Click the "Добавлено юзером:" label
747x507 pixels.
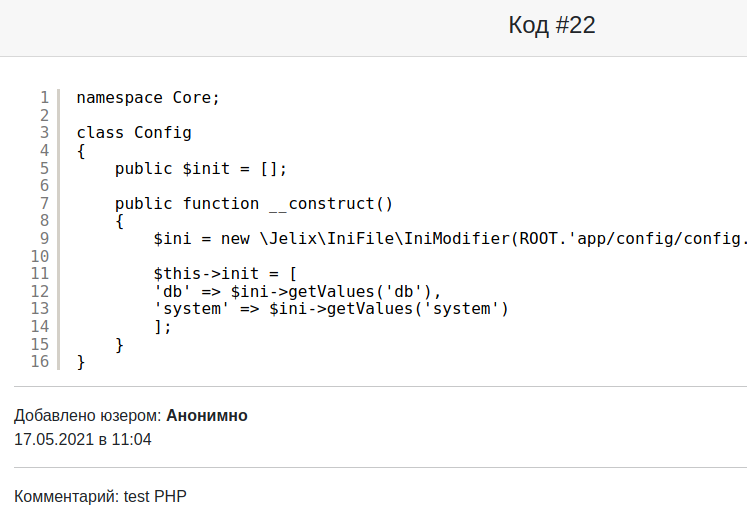88,415
